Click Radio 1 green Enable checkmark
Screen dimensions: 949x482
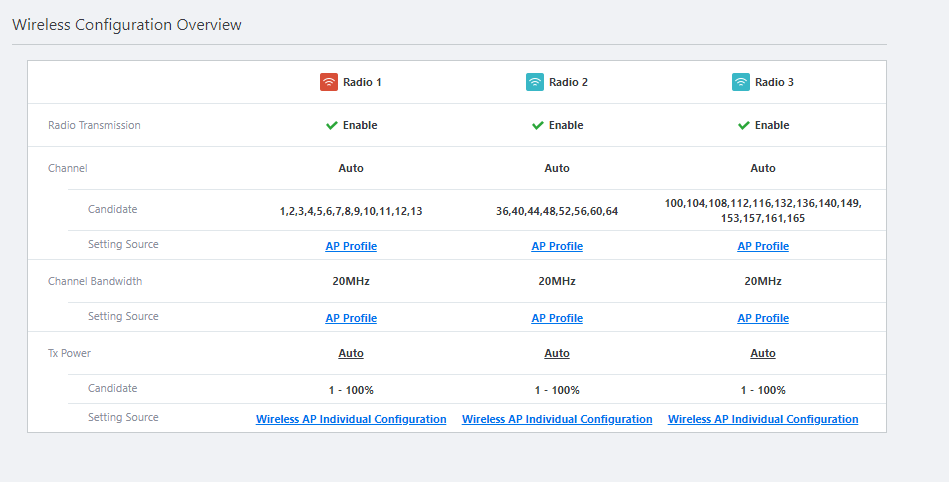point(332,126)
